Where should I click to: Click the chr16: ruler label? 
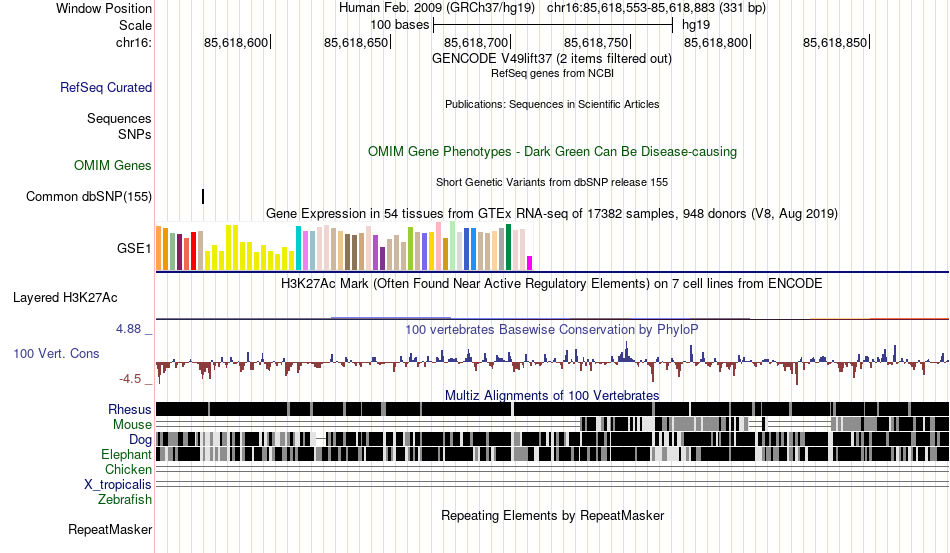[133, 42]
